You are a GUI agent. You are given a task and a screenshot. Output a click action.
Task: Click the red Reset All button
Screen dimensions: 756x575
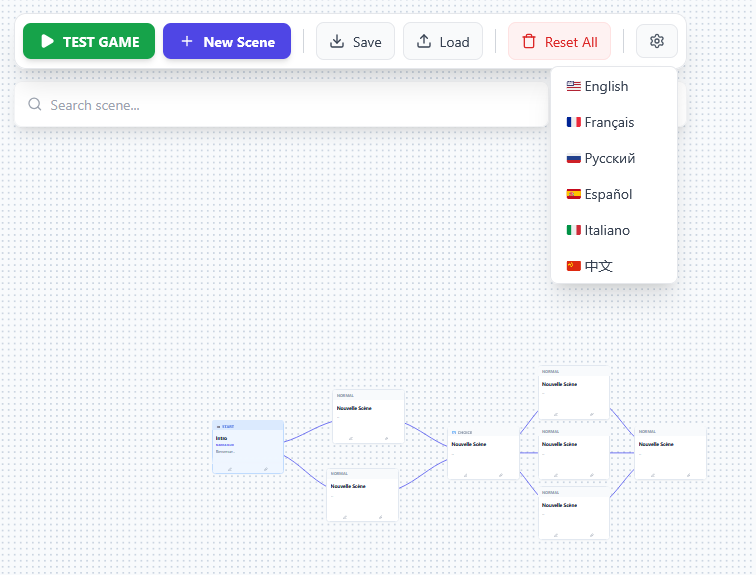point(559,41)
